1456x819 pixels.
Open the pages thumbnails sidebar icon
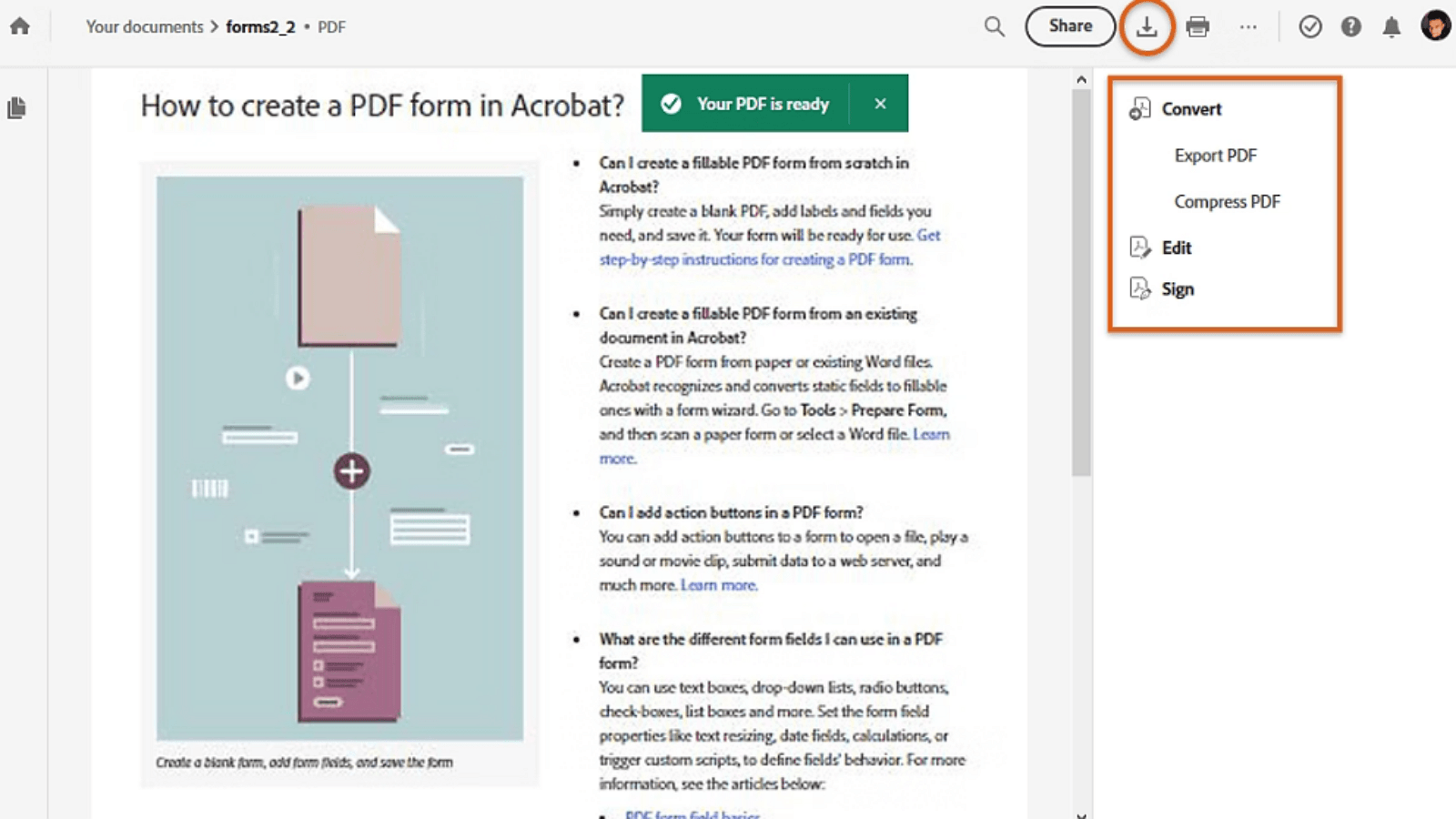pyautogui.click(x=16, y=108)
